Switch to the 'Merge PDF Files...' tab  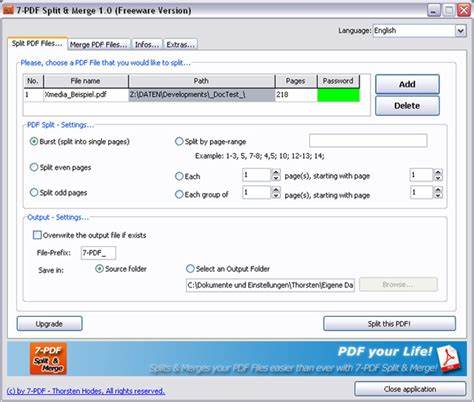coord(99,44)
